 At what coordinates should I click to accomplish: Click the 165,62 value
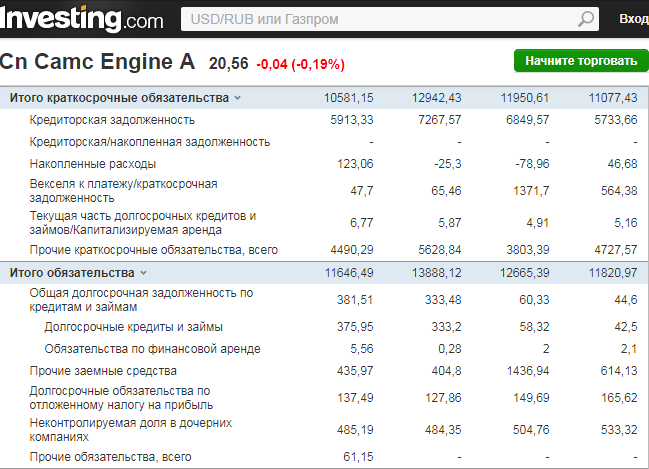point(619,398)
